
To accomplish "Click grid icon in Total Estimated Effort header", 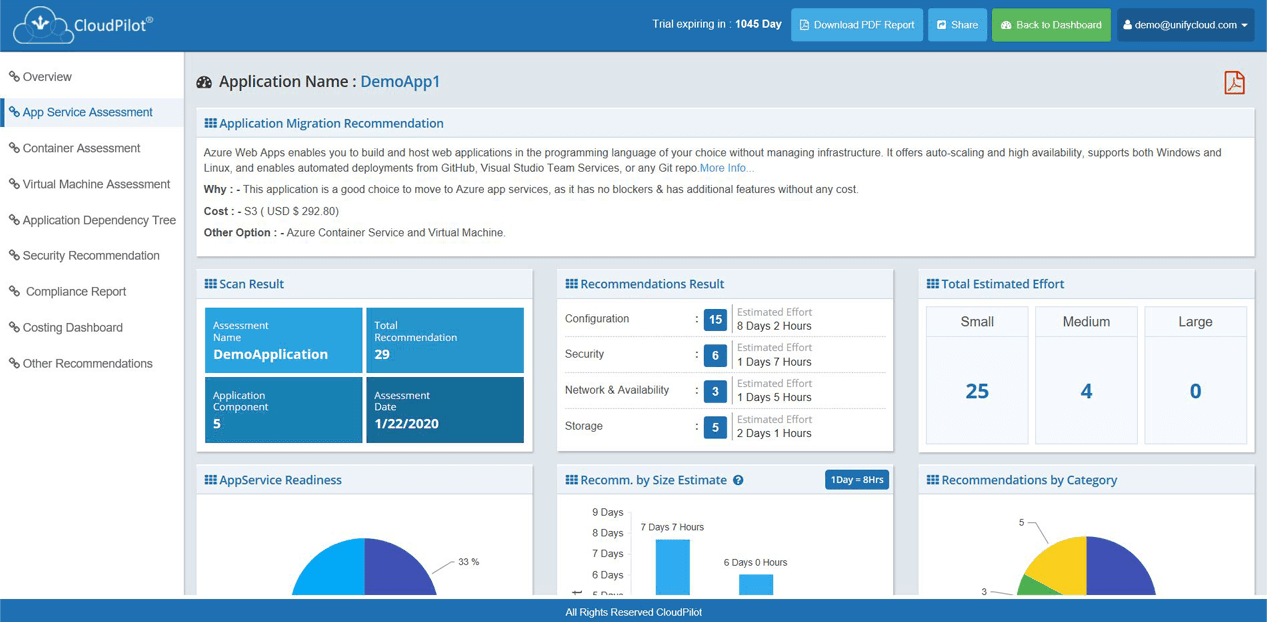I will (932, 284).
